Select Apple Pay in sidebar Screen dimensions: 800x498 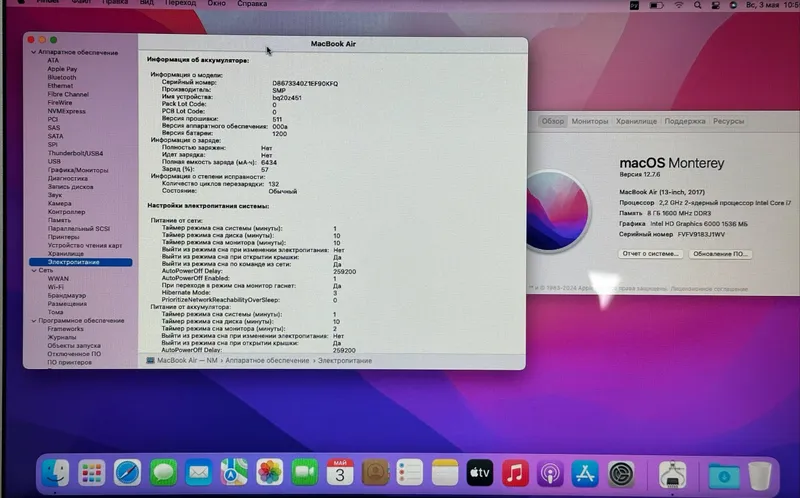(x=62, y=69)
